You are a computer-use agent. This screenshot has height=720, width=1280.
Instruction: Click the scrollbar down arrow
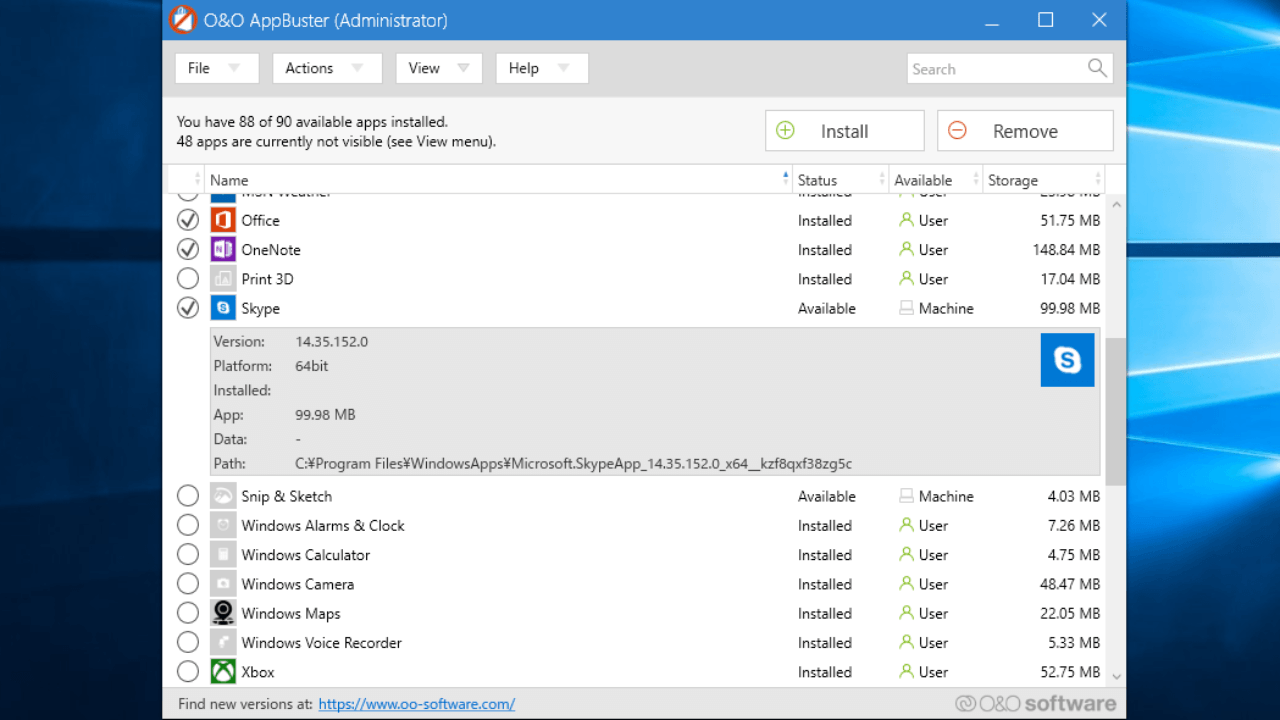(x=1116, y=677)
